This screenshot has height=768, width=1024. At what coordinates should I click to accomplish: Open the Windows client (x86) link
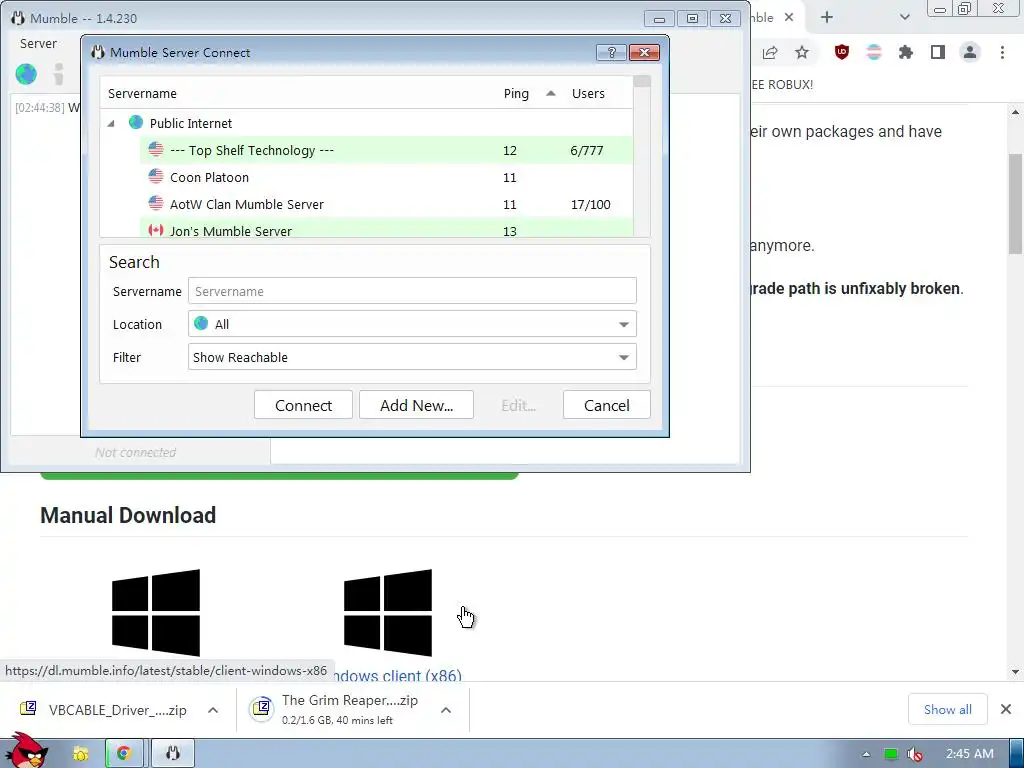(399, 675)
